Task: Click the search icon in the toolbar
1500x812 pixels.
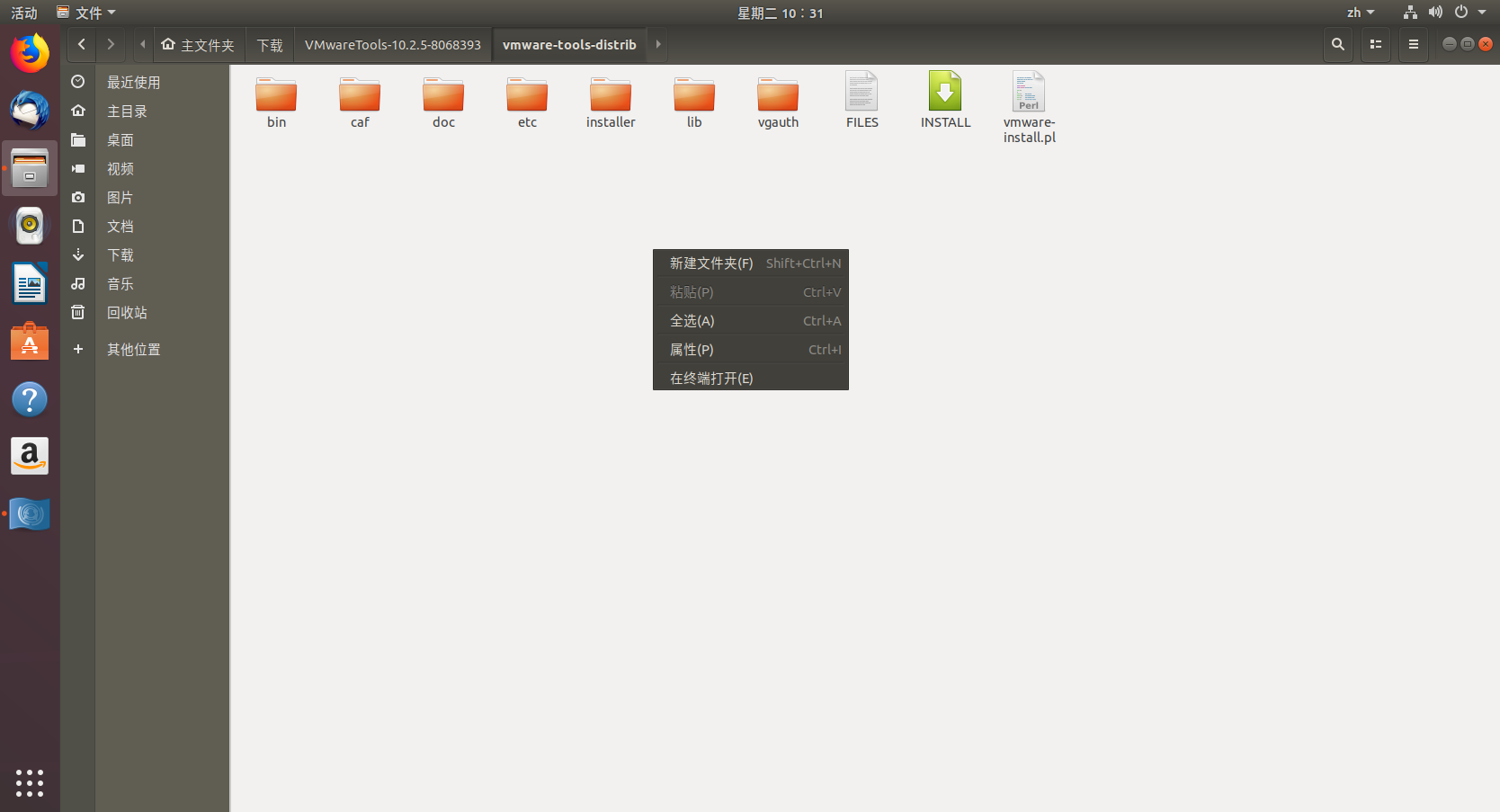Action: click(x=1338, y=44)
